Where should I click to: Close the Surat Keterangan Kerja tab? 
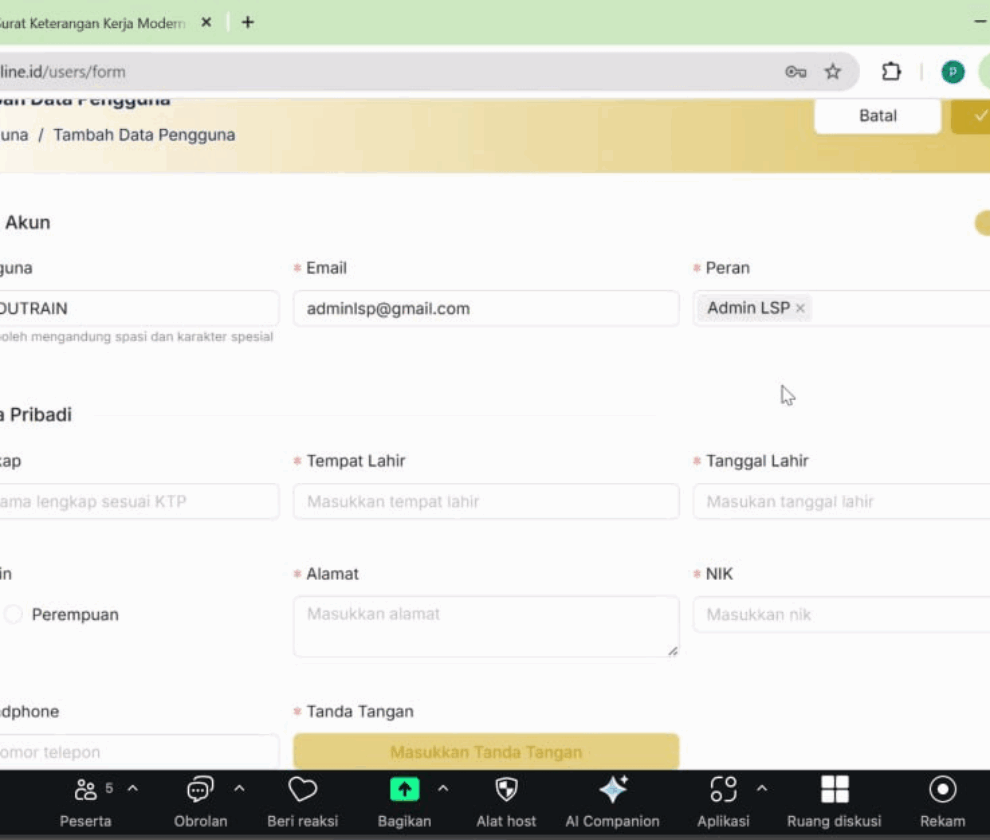pos(206,22)
